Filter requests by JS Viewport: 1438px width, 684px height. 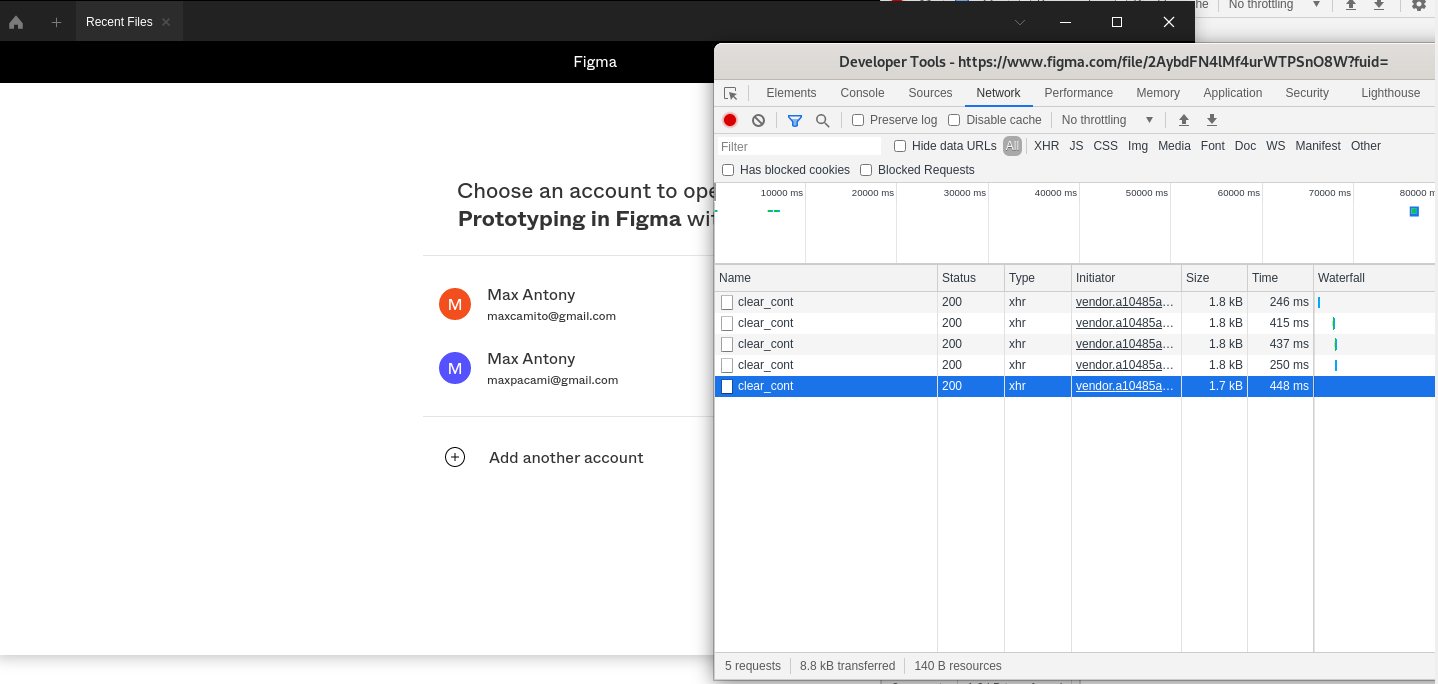pyautogui.click(x=1076, y=146)
